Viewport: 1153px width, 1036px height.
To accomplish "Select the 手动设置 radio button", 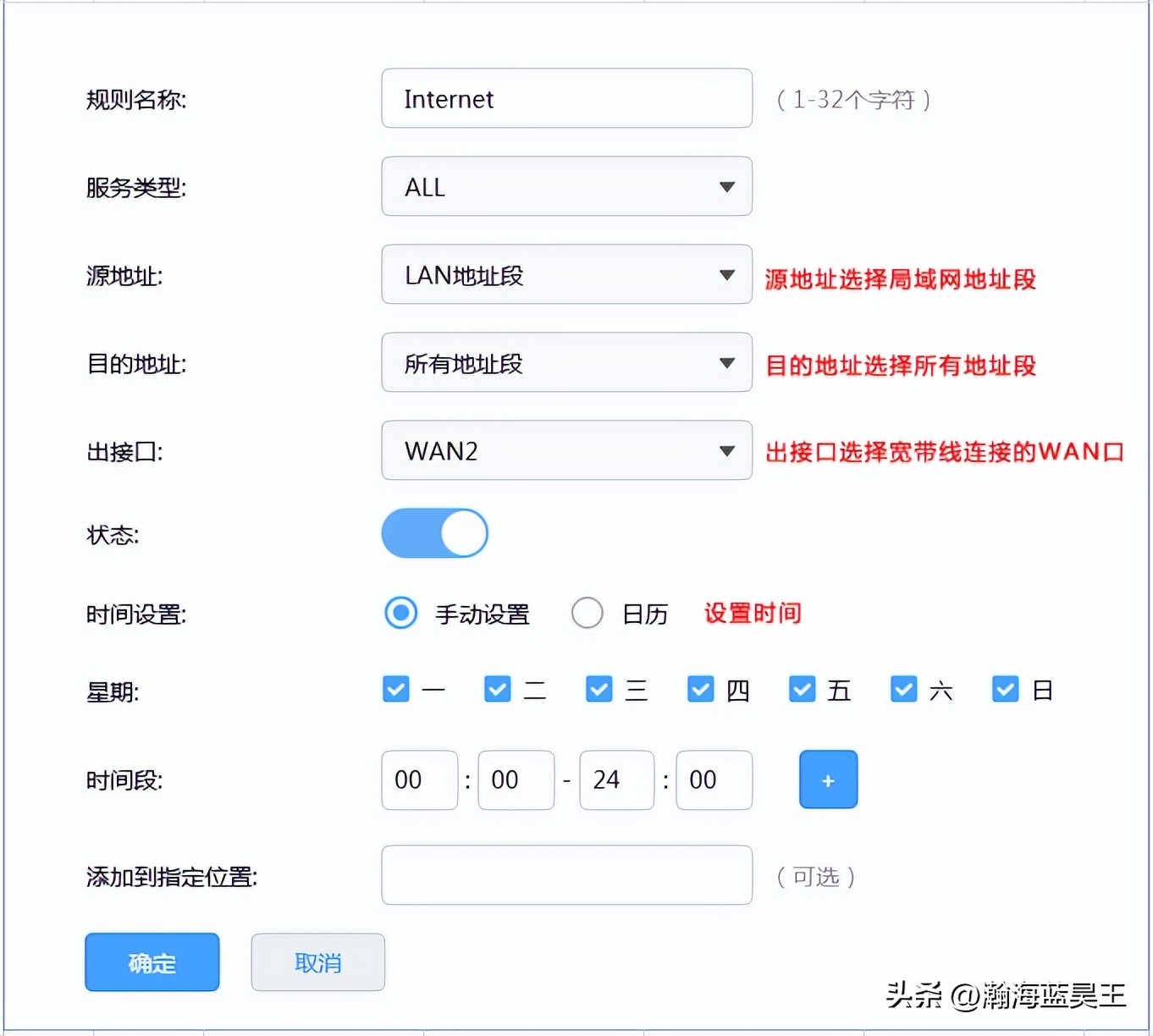I will [400, 613].
